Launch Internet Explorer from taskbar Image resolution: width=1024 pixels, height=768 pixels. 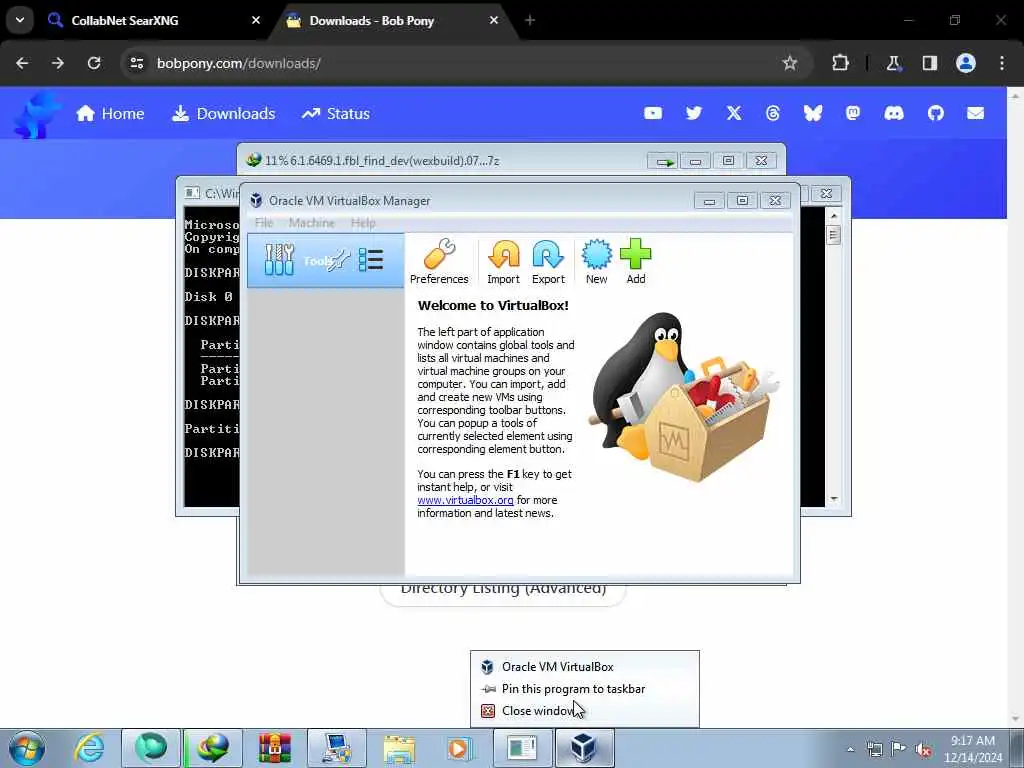click(89, 748)
